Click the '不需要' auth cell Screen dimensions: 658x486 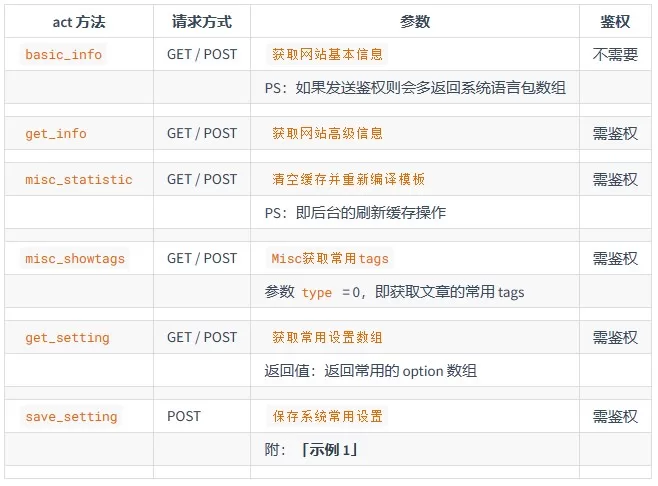[615, 55]
